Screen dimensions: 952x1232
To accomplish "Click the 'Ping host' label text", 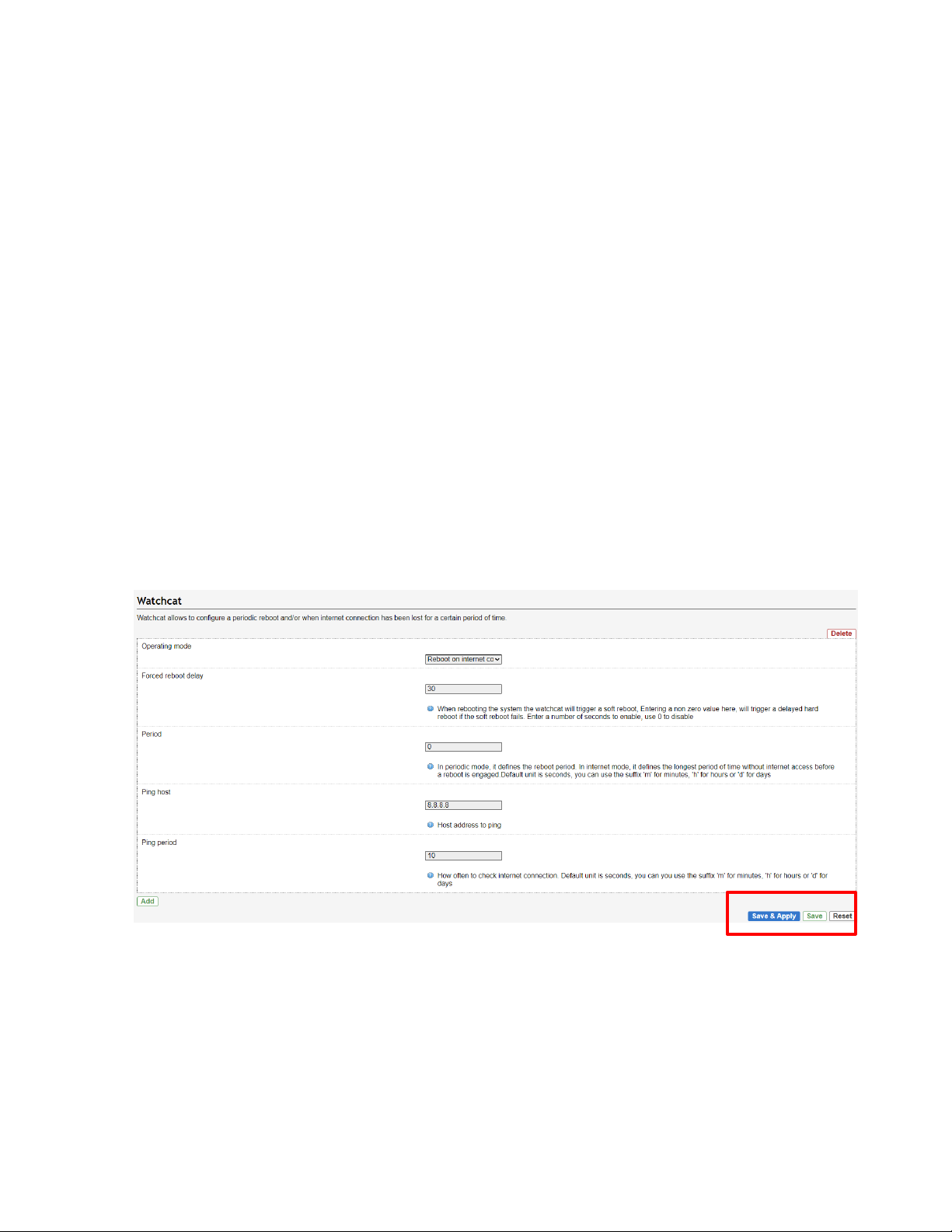I will 156,792.
